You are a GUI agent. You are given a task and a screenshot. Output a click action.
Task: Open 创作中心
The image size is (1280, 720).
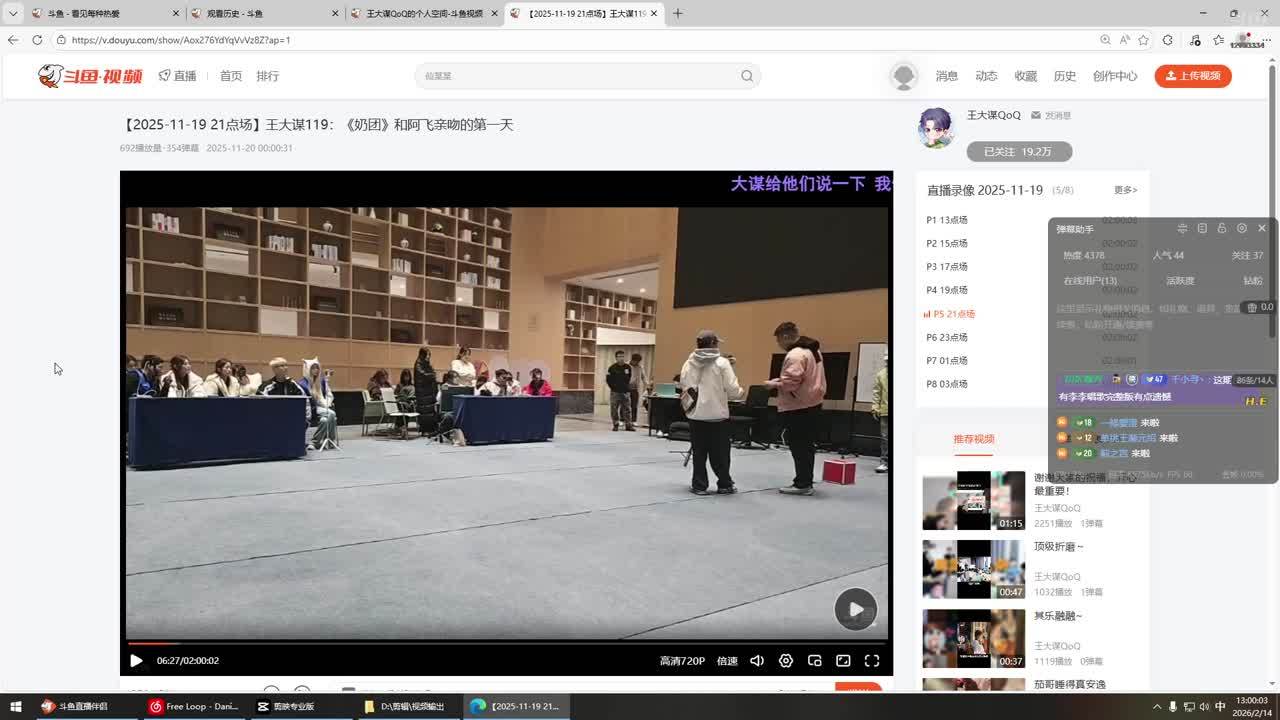pyautogui.click(x=1115, y=76)
